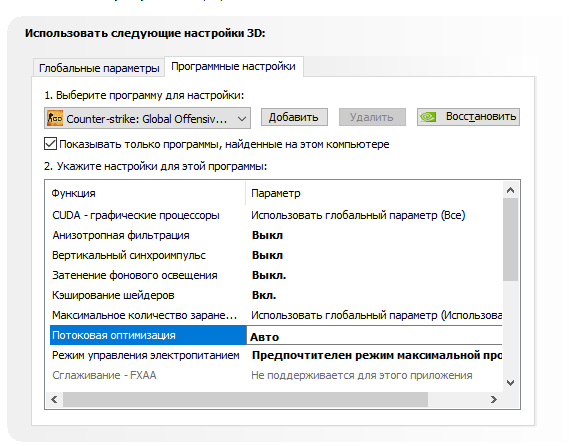Click the Добавить button
Viewport: 569px width, 446px height.
pyautogui.click(x=294, y=117)
